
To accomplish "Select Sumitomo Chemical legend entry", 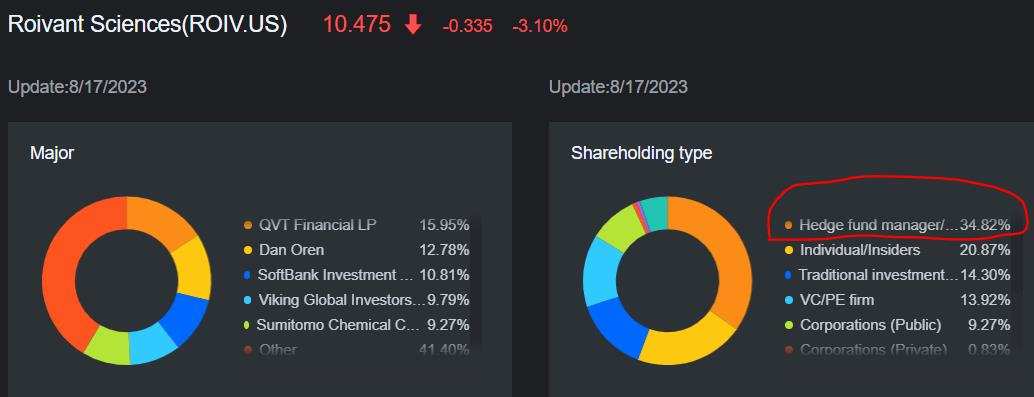I will tap(356, 325).
